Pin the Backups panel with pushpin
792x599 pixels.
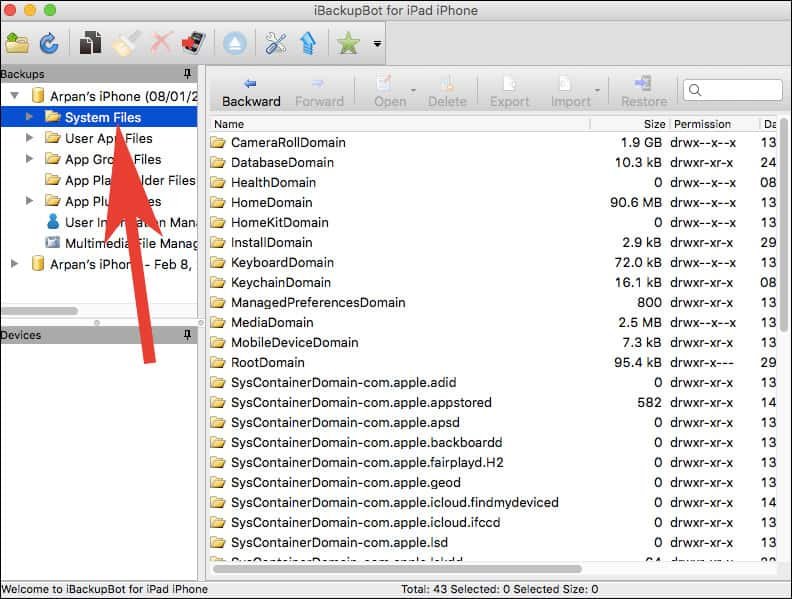click(x=187, y=75)
